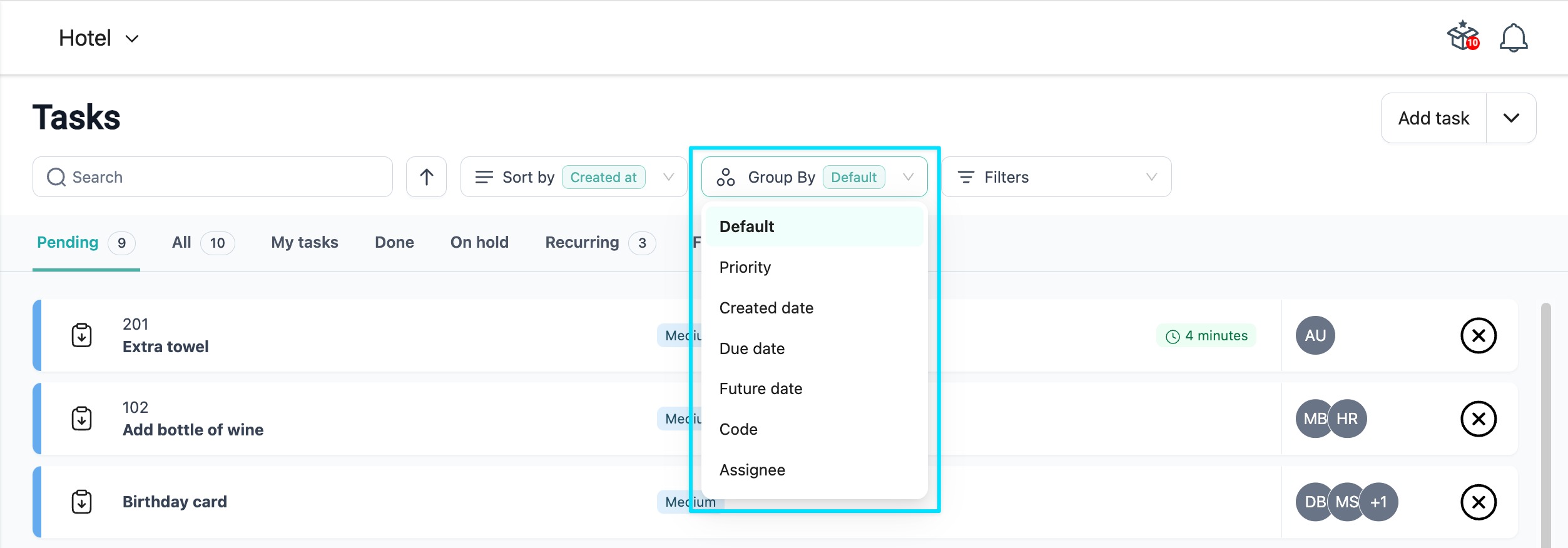Open the Add task arrow menu

coord(1511,118)
